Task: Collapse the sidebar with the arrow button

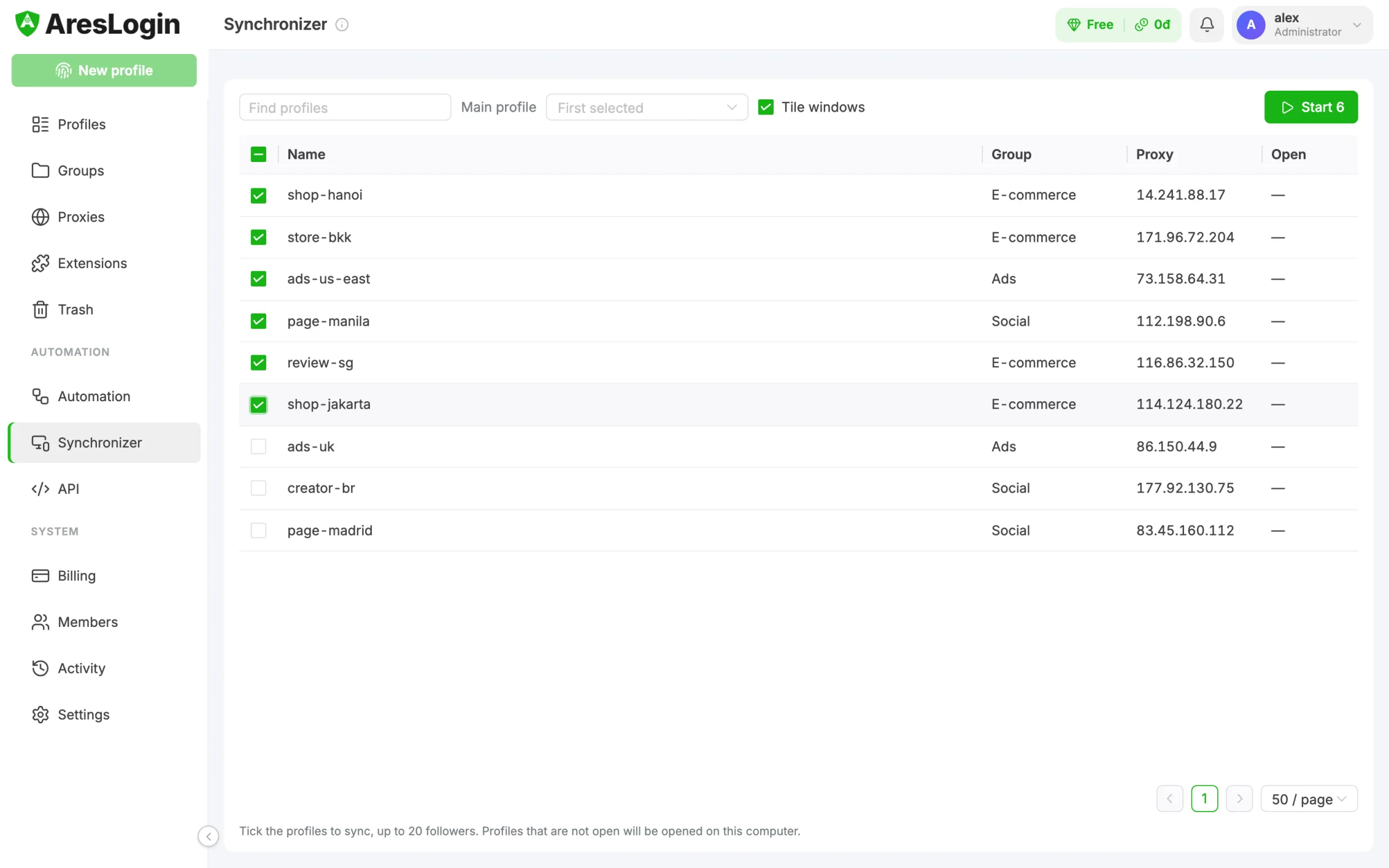Action: pos(209,835)
